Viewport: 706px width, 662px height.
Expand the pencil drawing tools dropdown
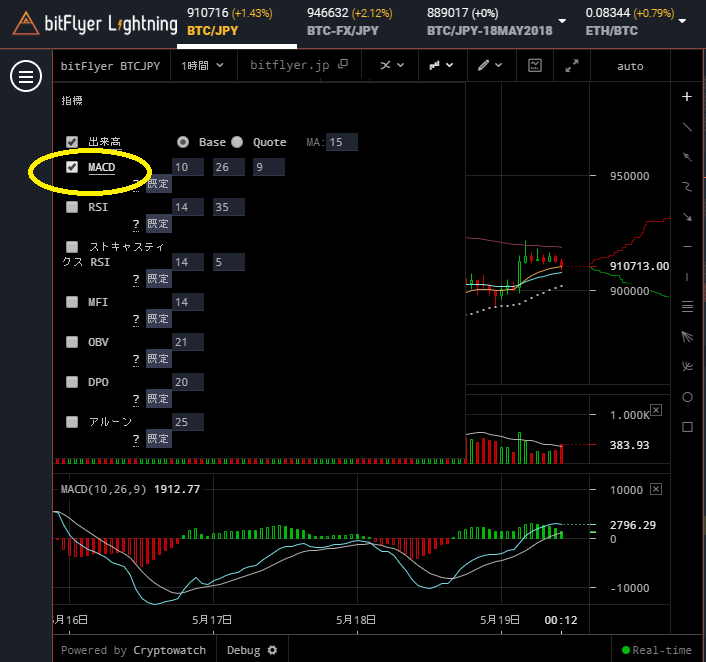[x=489, y=65]
